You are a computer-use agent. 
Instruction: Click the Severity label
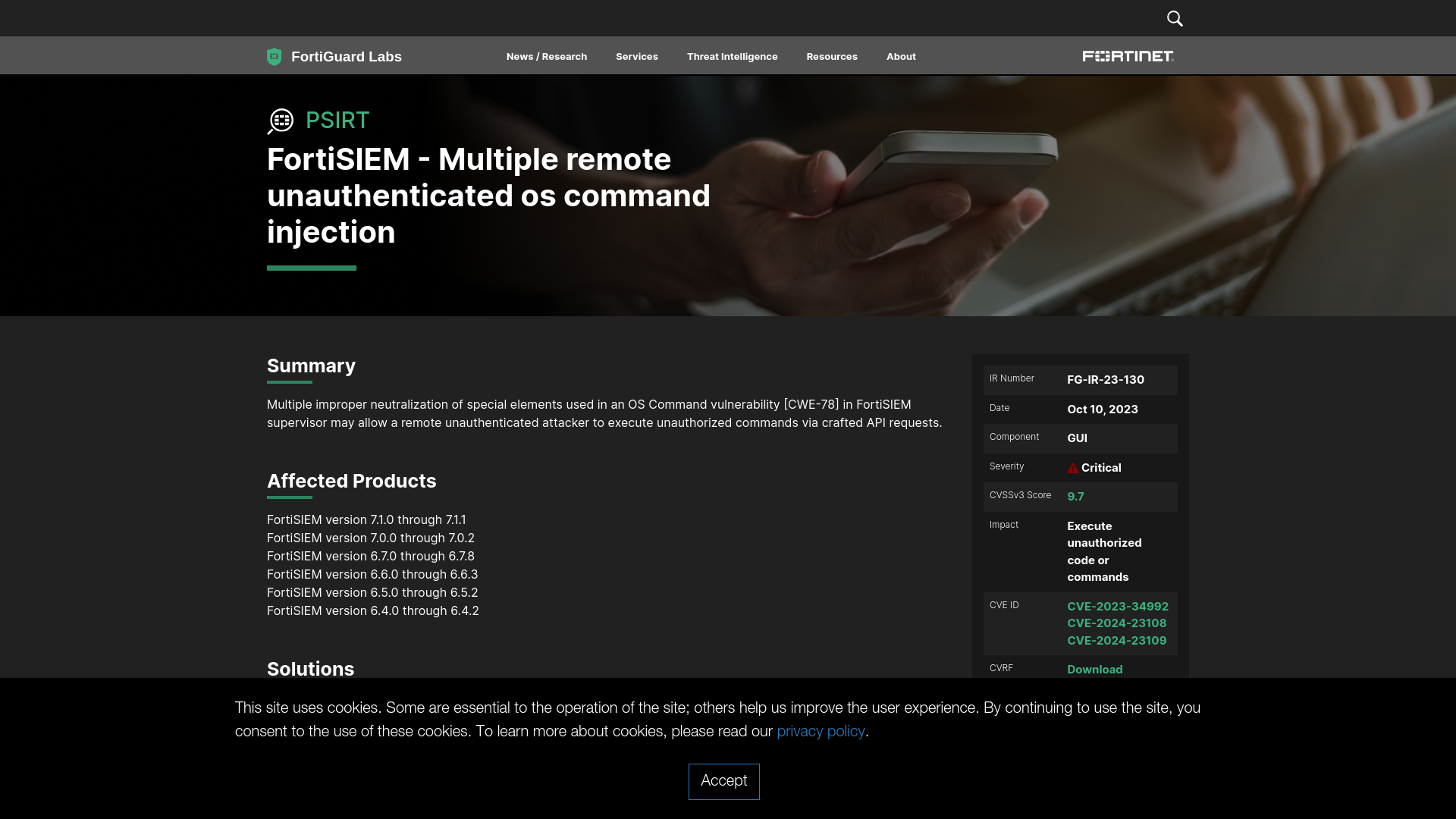point(1006,466)
